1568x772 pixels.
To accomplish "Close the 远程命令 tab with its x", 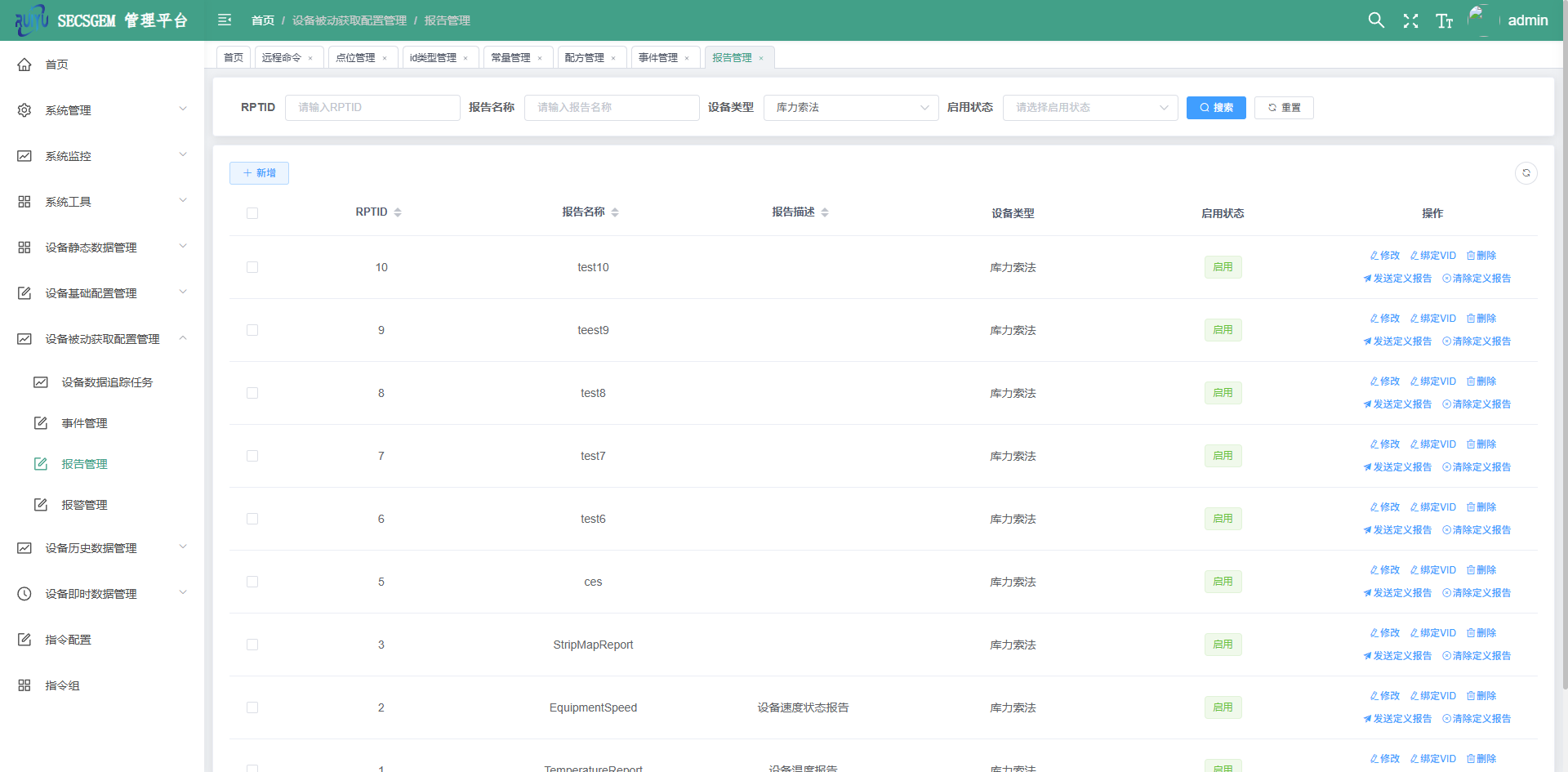I will [310, 58].
